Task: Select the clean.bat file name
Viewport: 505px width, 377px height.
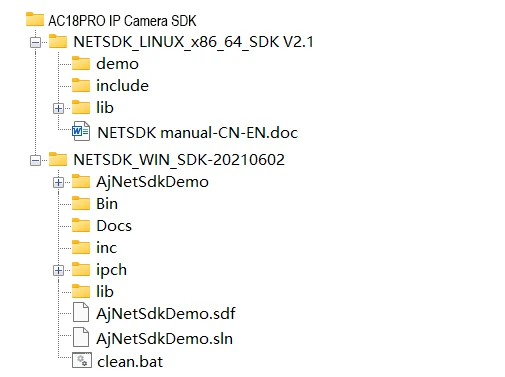Action: click(x=130, y=361)
